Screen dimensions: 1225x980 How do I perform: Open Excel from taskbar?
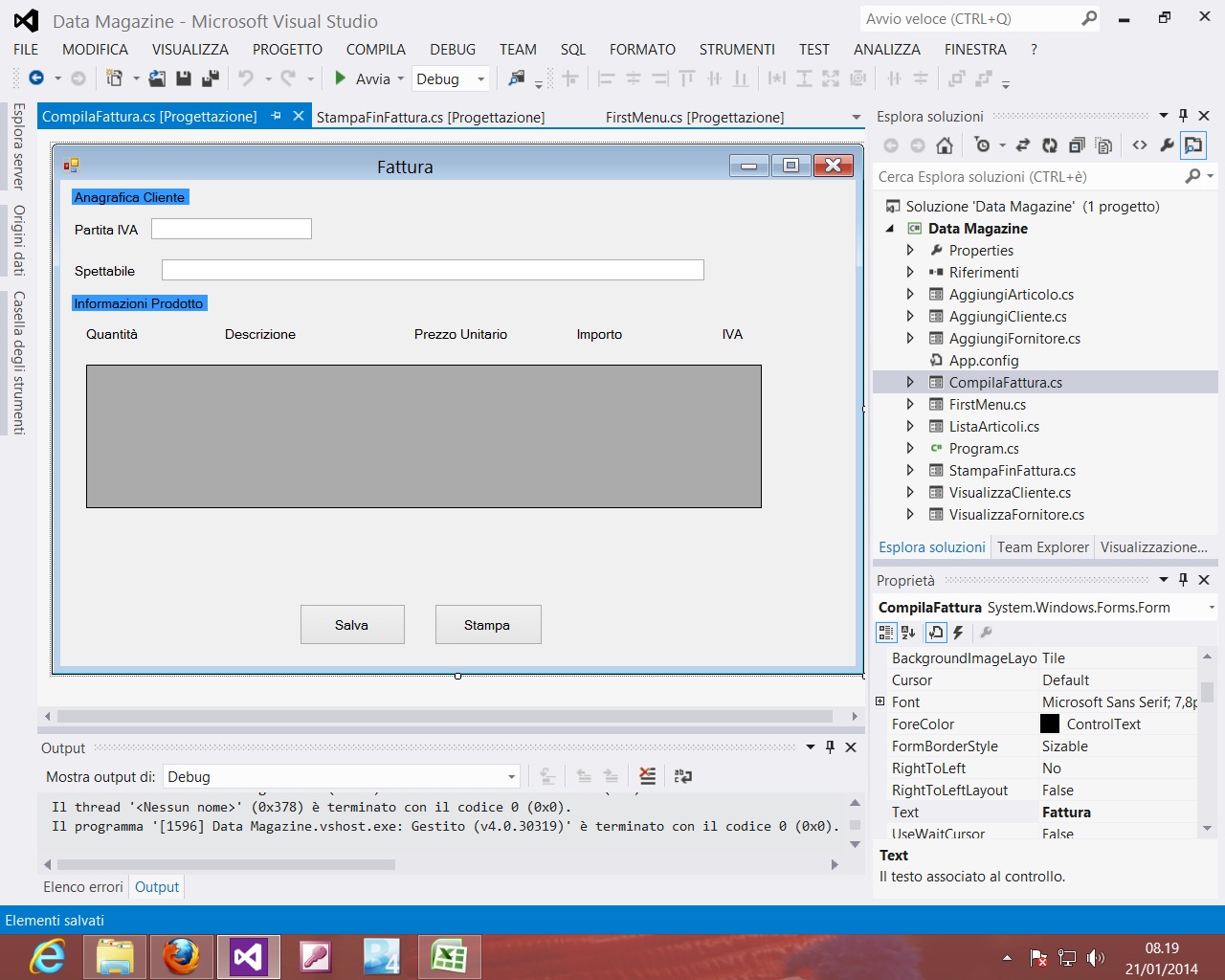pyautogui.click(x=449, y=957)
